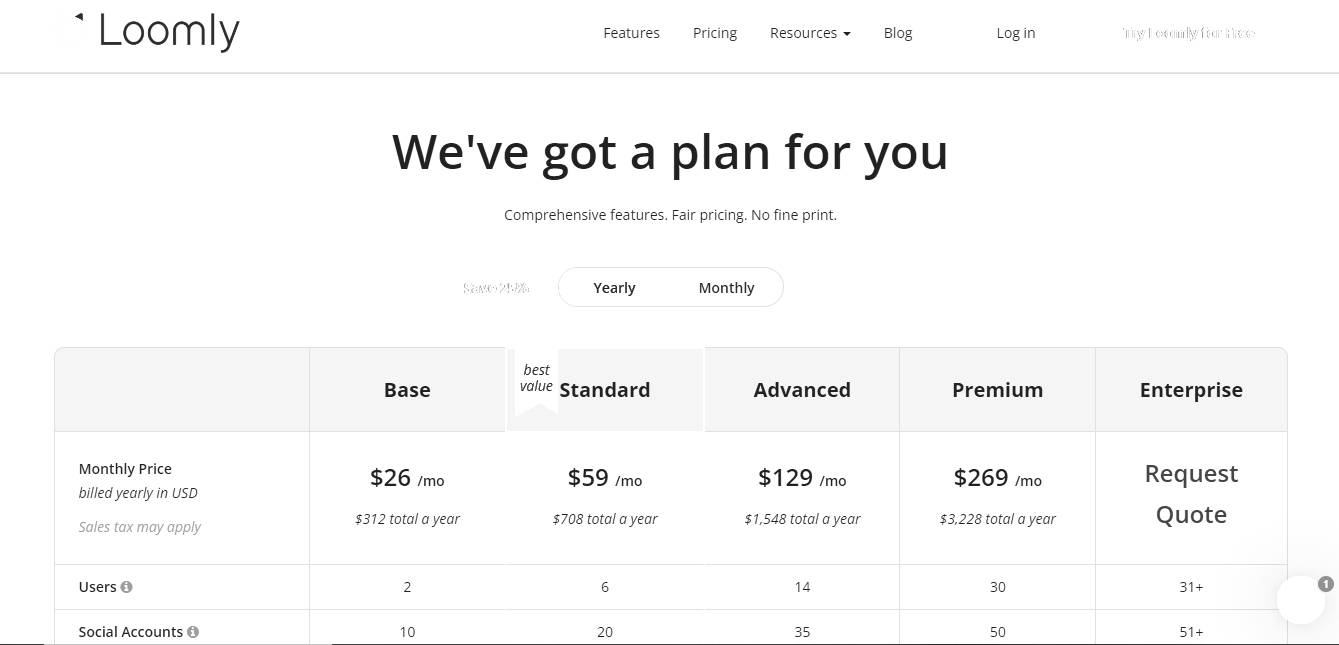
Task: Select the Premium plan header
Action: point(997,389)
